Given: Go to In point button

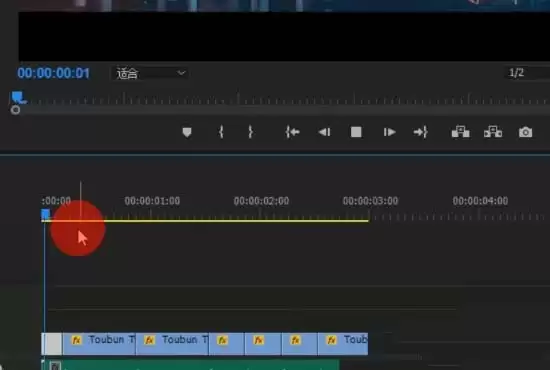Looking at the screenshot, I should [292, 132].
